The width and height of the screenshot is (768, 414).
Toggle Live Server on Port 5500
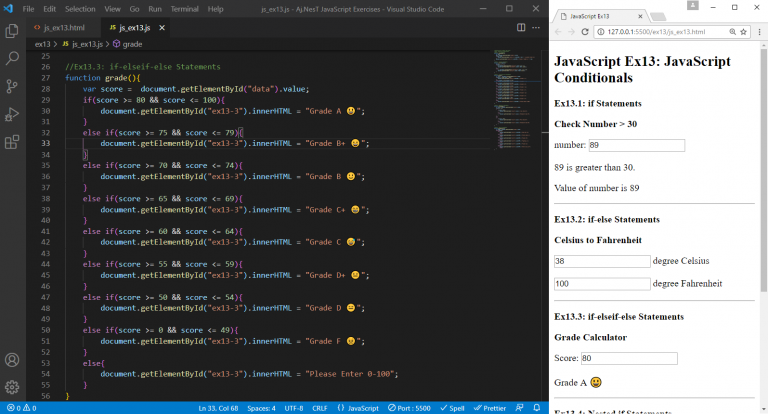coord(408,408)
